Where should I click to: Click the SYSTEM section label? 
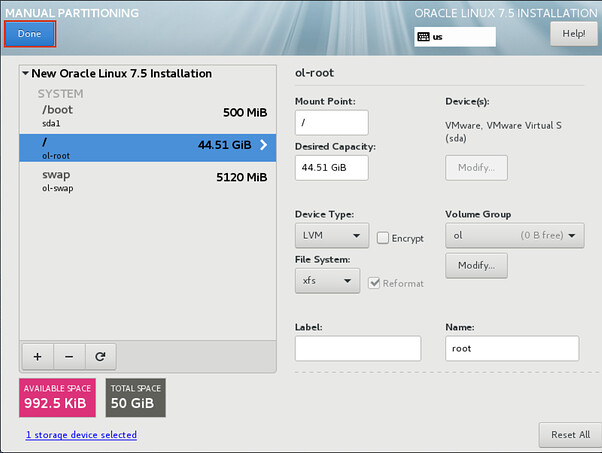pyautogui.click(x=60, y=93)
